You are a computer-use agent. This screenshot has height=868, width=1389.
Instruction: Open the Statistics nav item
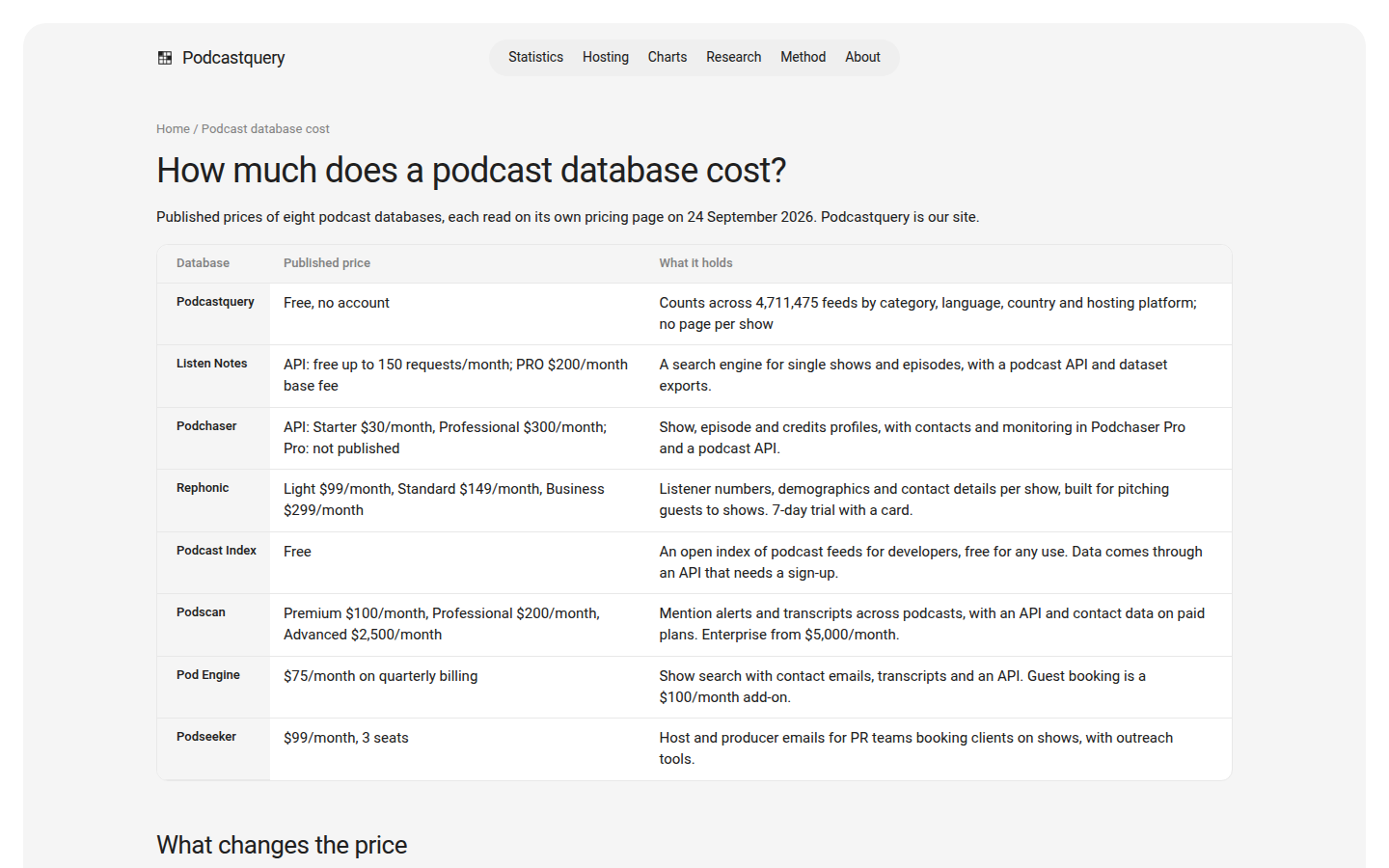click(535, 57)
